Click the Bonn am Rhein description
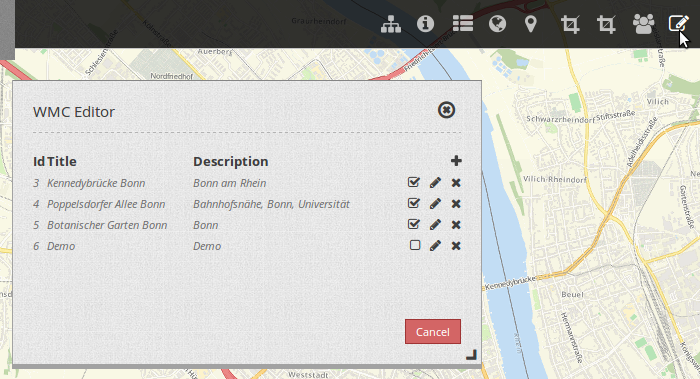 point(229,183)
